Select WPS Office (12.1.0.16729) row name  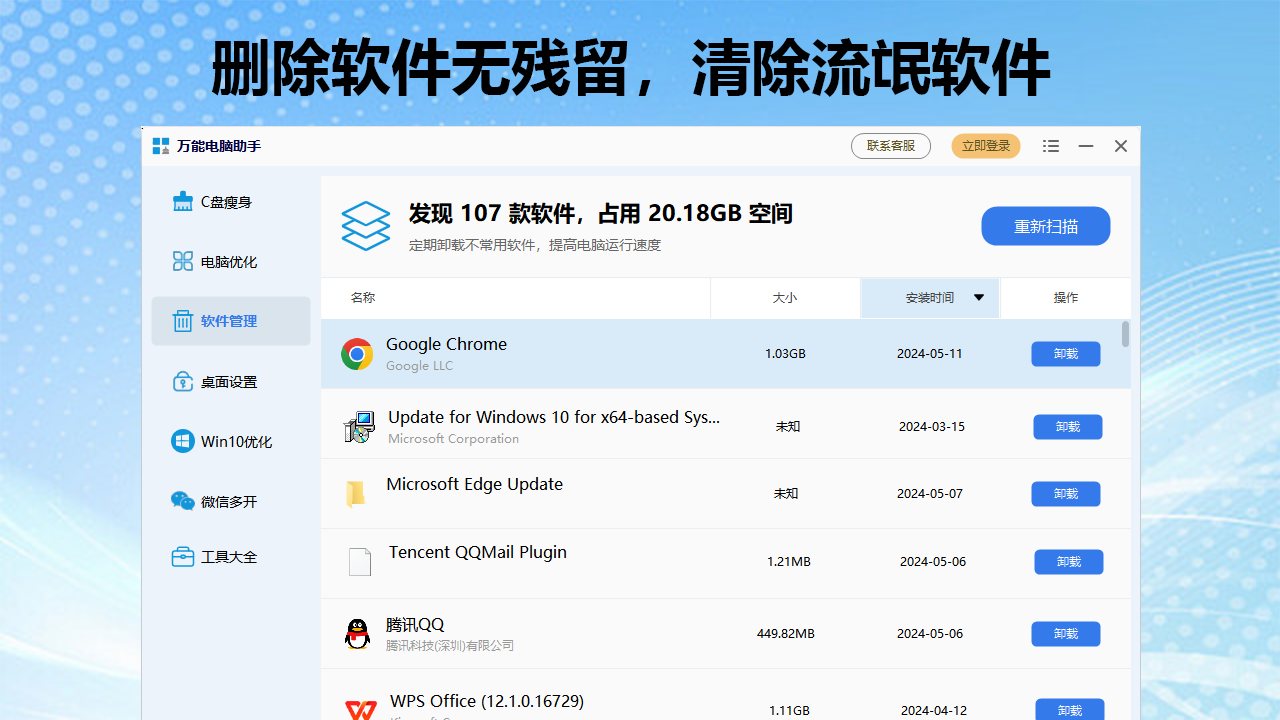[x=487, y=701]
